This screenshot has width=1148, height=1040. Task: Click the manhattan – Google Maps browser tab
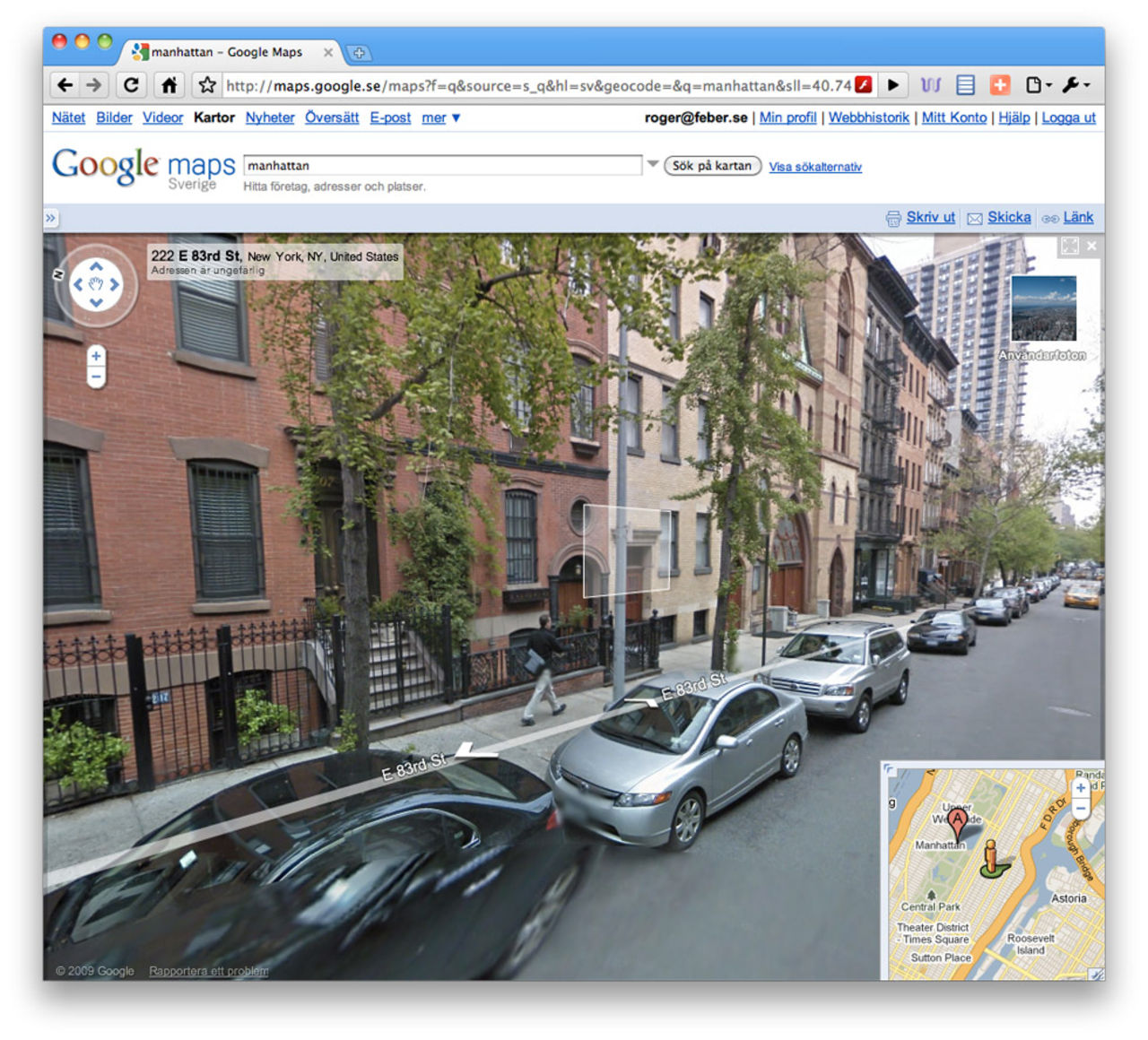tap(224, 52)
